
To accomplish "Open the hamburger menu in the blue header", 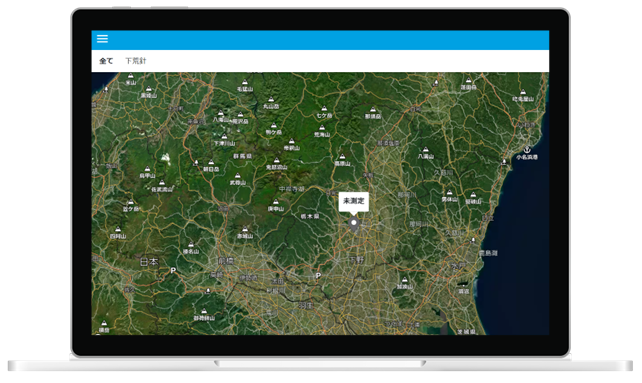I will tap(102, 39).
